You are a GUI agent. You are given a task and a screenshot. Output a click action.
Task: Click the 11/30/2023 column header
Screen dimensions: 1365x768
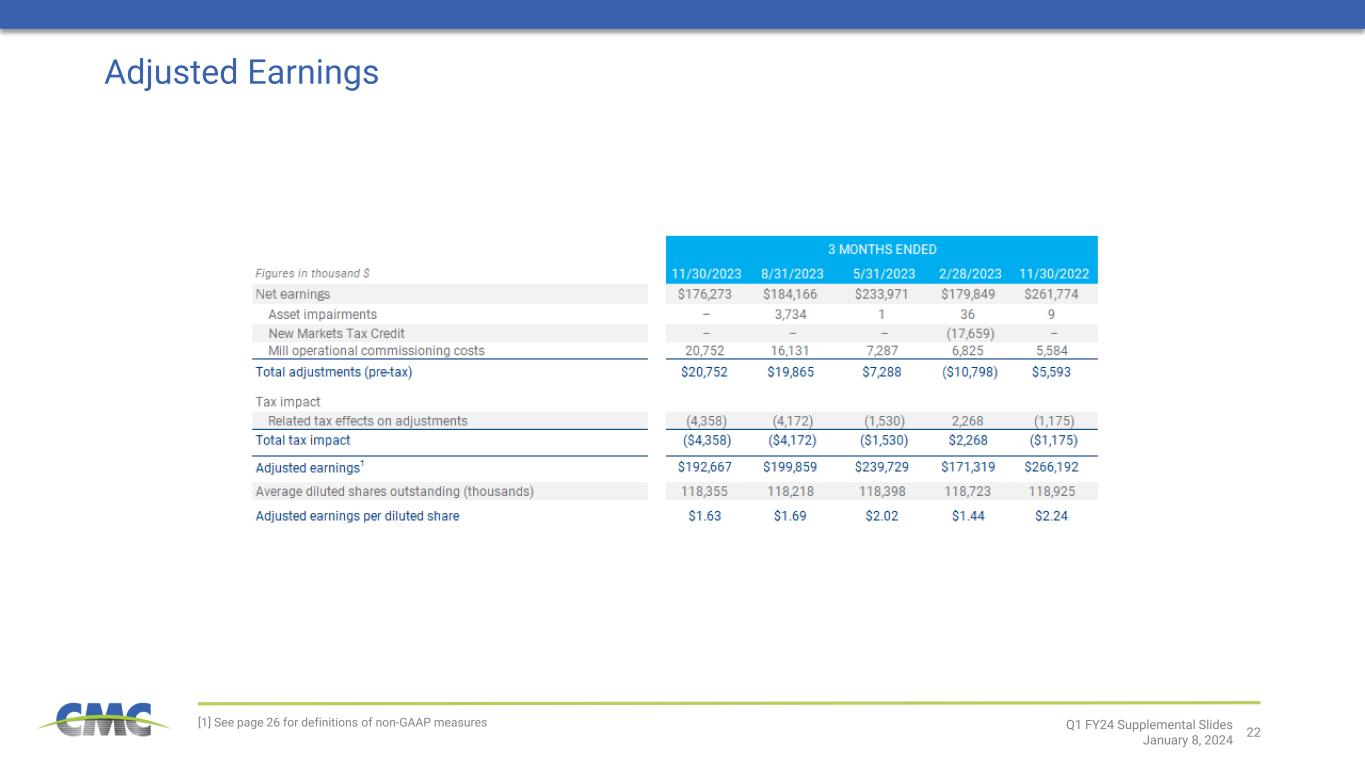tap(705, 274)
